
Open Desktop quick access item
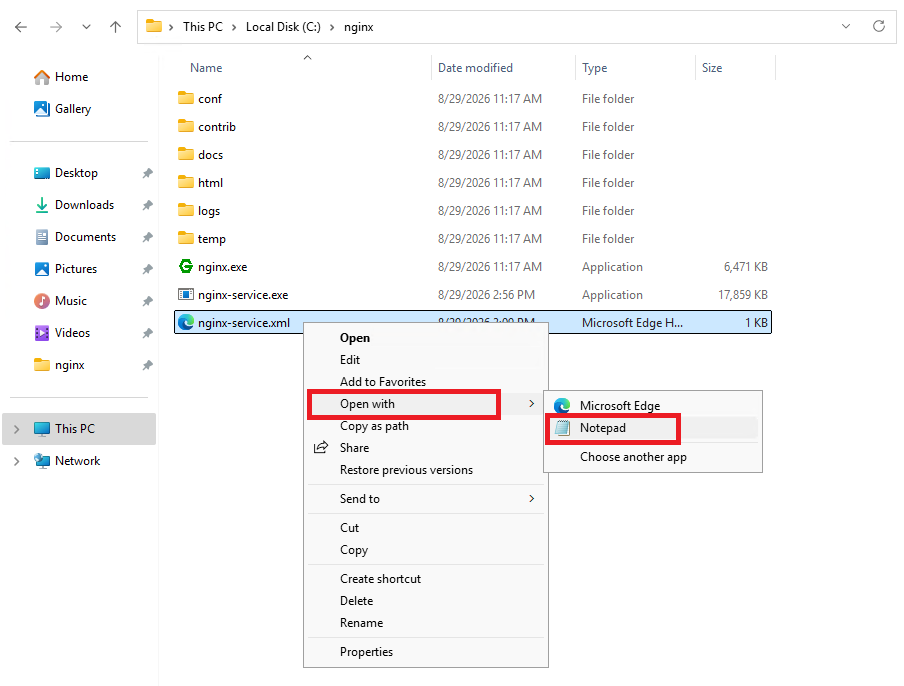(x=66, y=173)
